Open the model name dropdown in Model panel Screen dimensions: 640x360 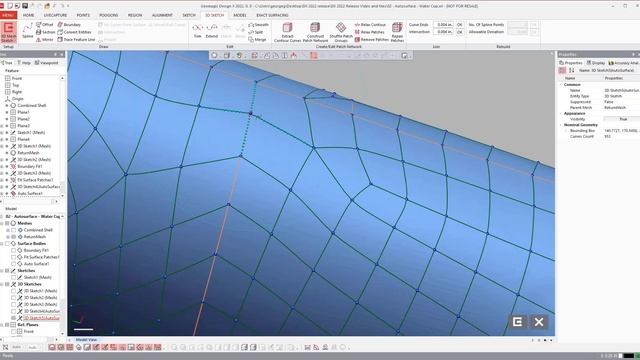62,216
